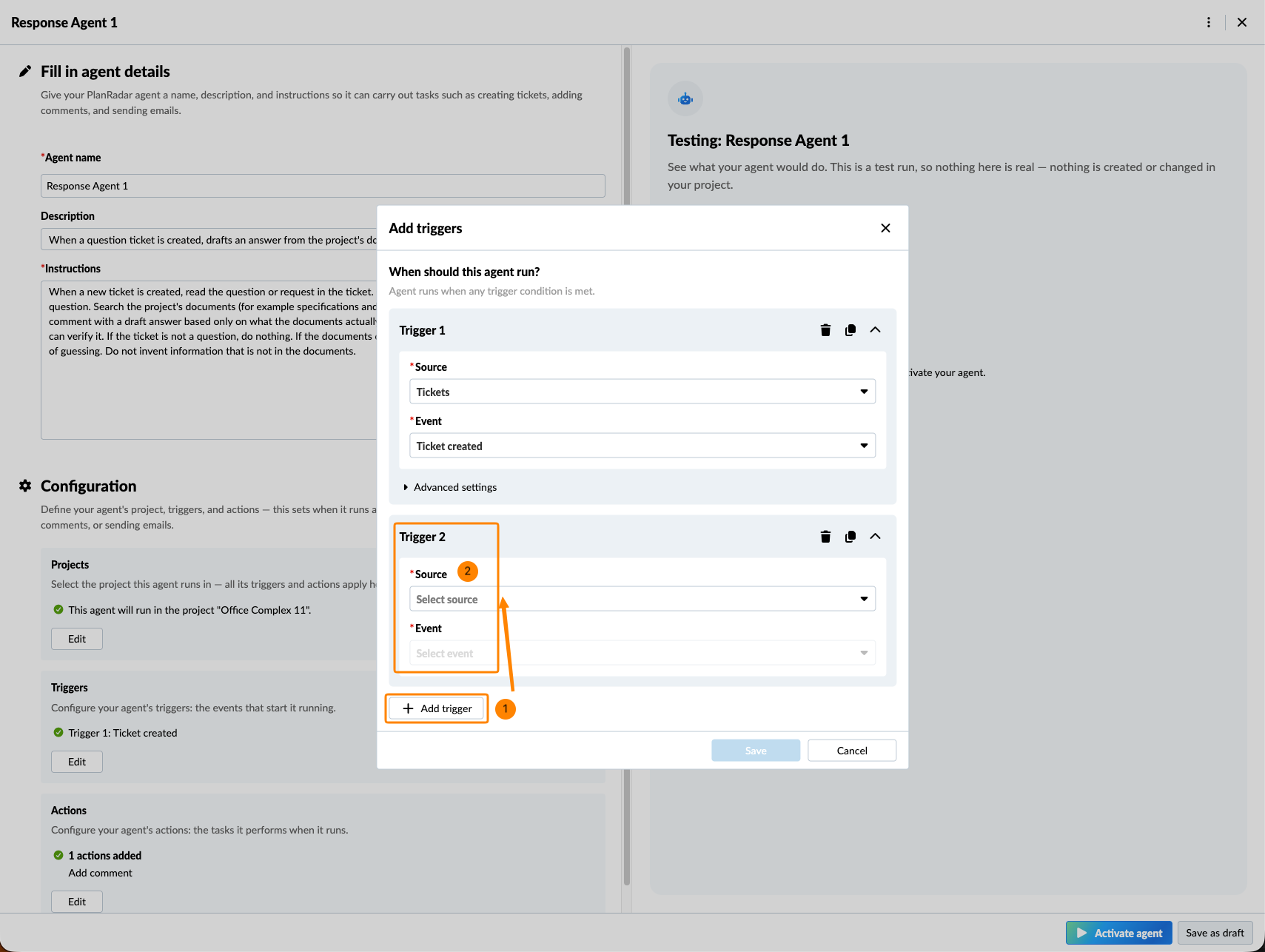Click the "1 actions added" text
Screen dimensions: 1265x952
tap(105, 856)
